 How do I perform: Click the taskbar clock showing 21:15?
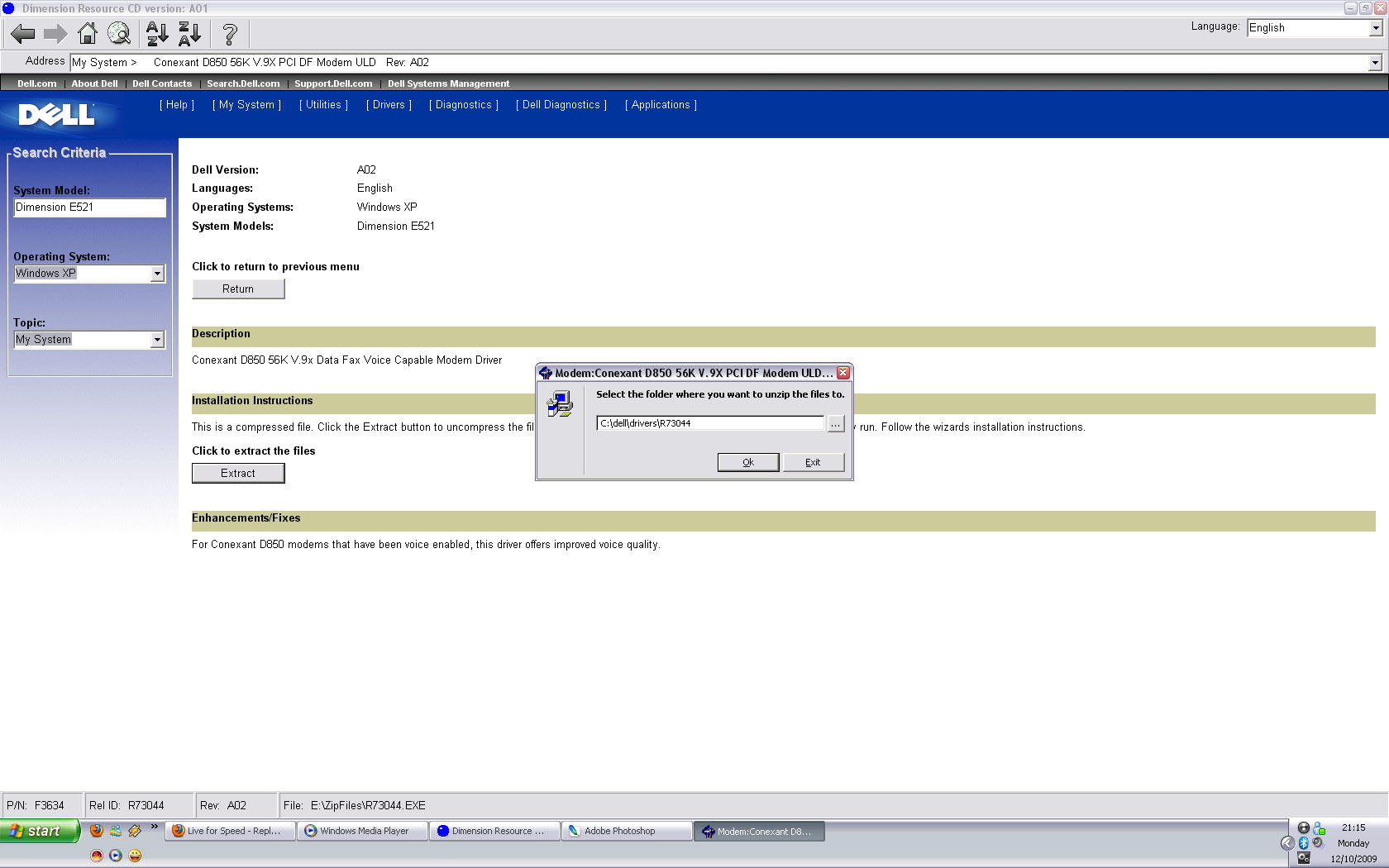[1353, 827]
